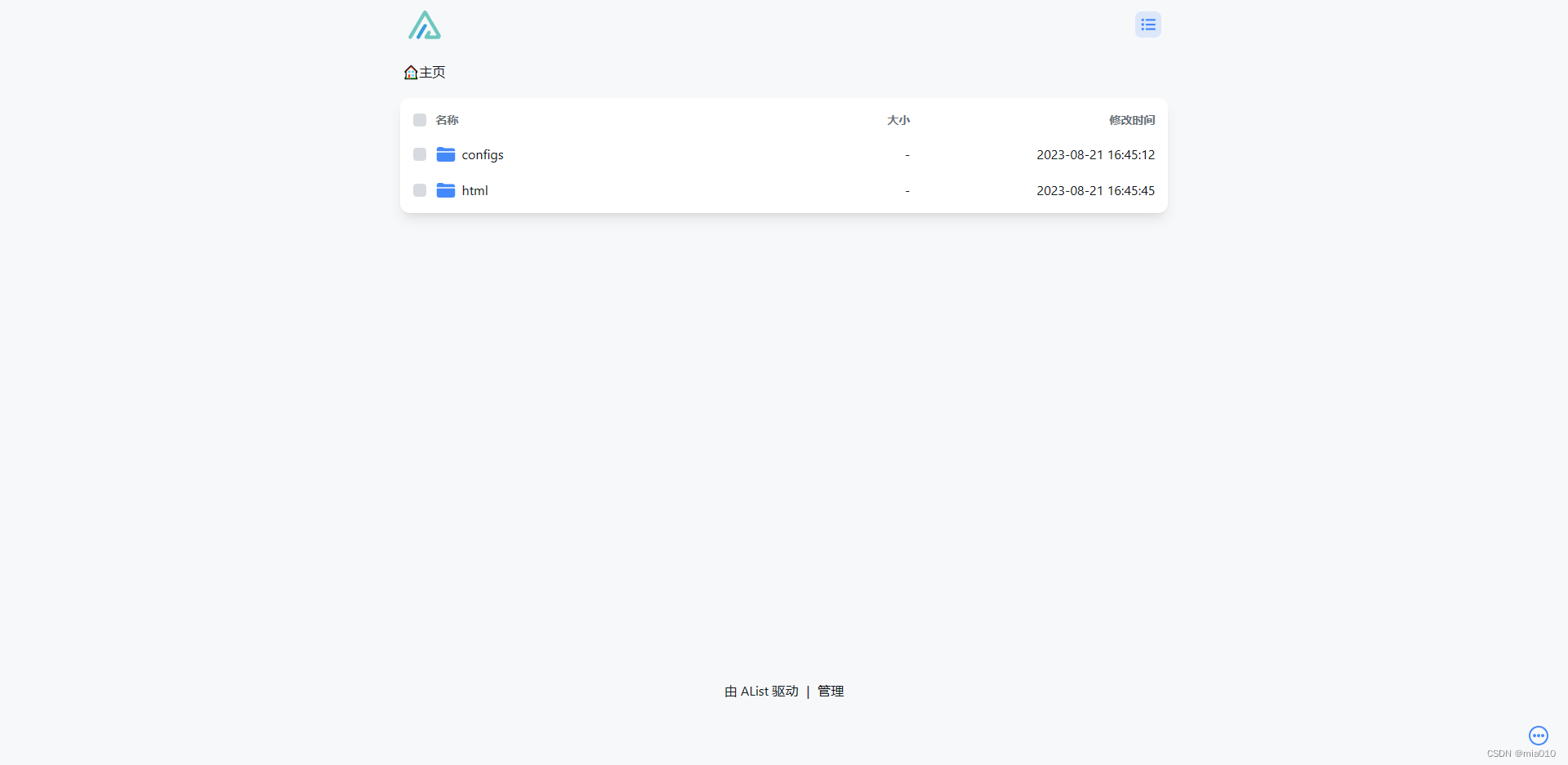Open the 管理 admin link
This screenshot has height=765, width=1568.
tap(831, 691)
